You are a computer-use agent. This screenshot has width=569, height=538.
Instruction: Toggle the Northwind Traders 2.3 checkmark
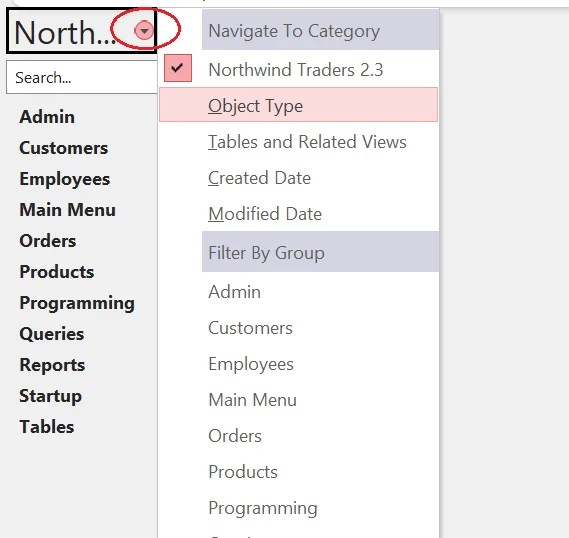[x=178, y=68]
